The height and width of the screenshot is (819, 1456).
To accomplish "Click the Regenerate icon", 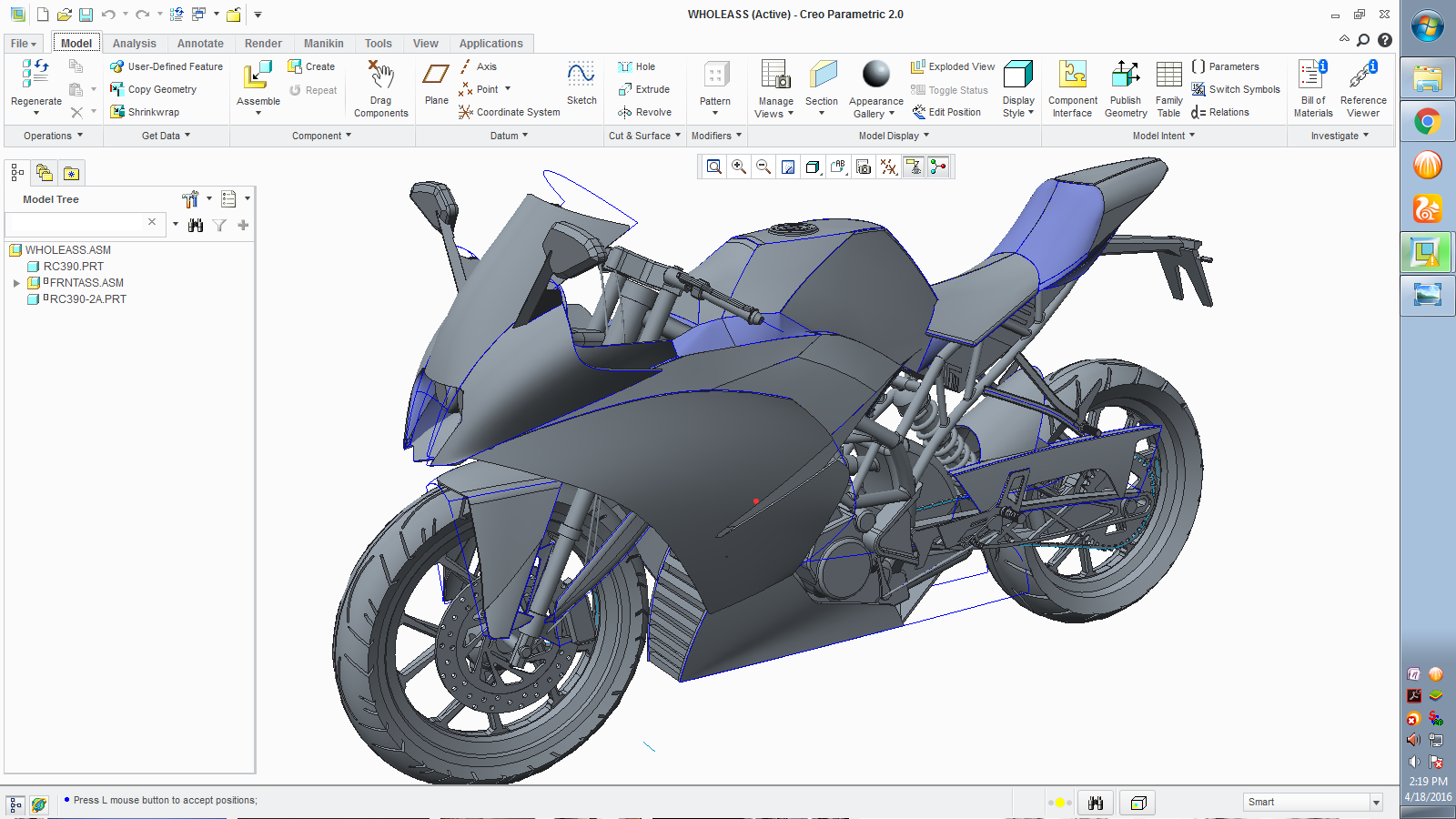I will click(35, 73).
